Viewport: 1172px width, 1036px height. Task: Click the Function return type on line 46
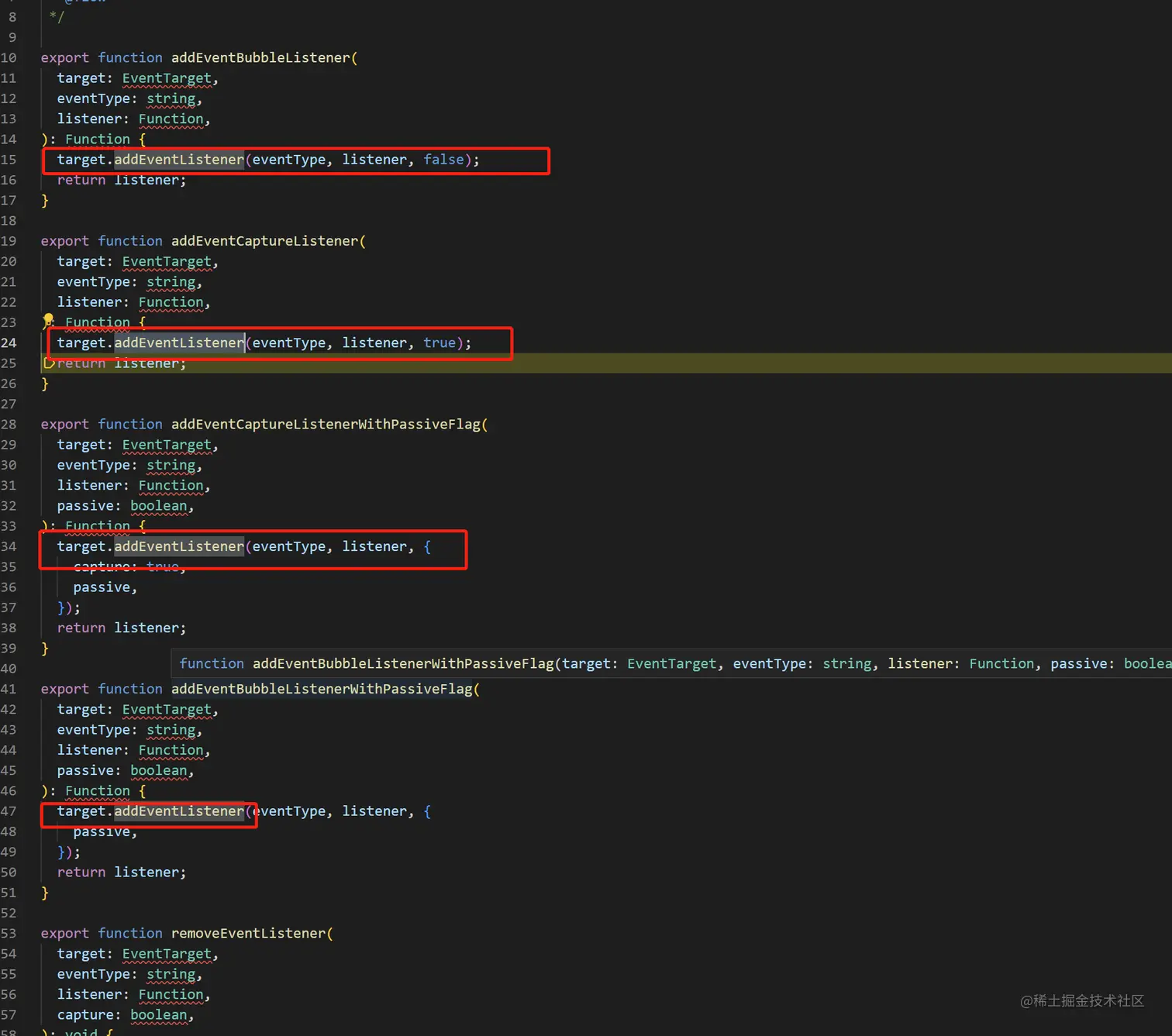(x=98, y=791)
